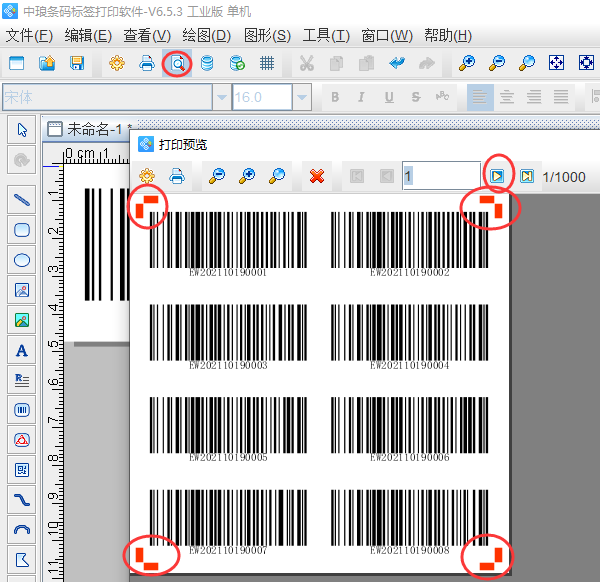
Task: Open the 工具(T) menu
Action: (x=326, y=36)
